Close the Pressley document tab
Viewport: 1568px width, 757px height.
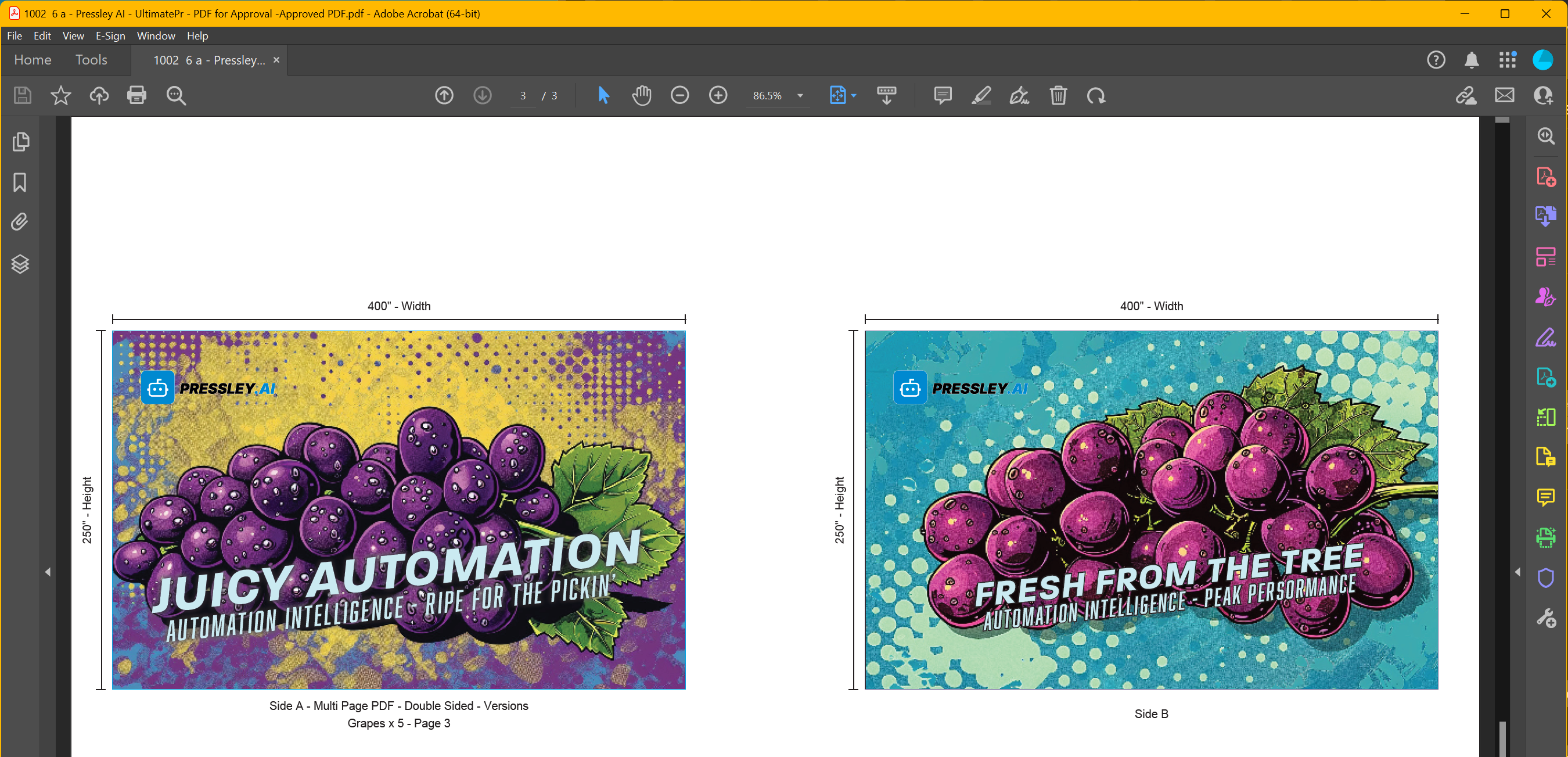coord(276,60)
